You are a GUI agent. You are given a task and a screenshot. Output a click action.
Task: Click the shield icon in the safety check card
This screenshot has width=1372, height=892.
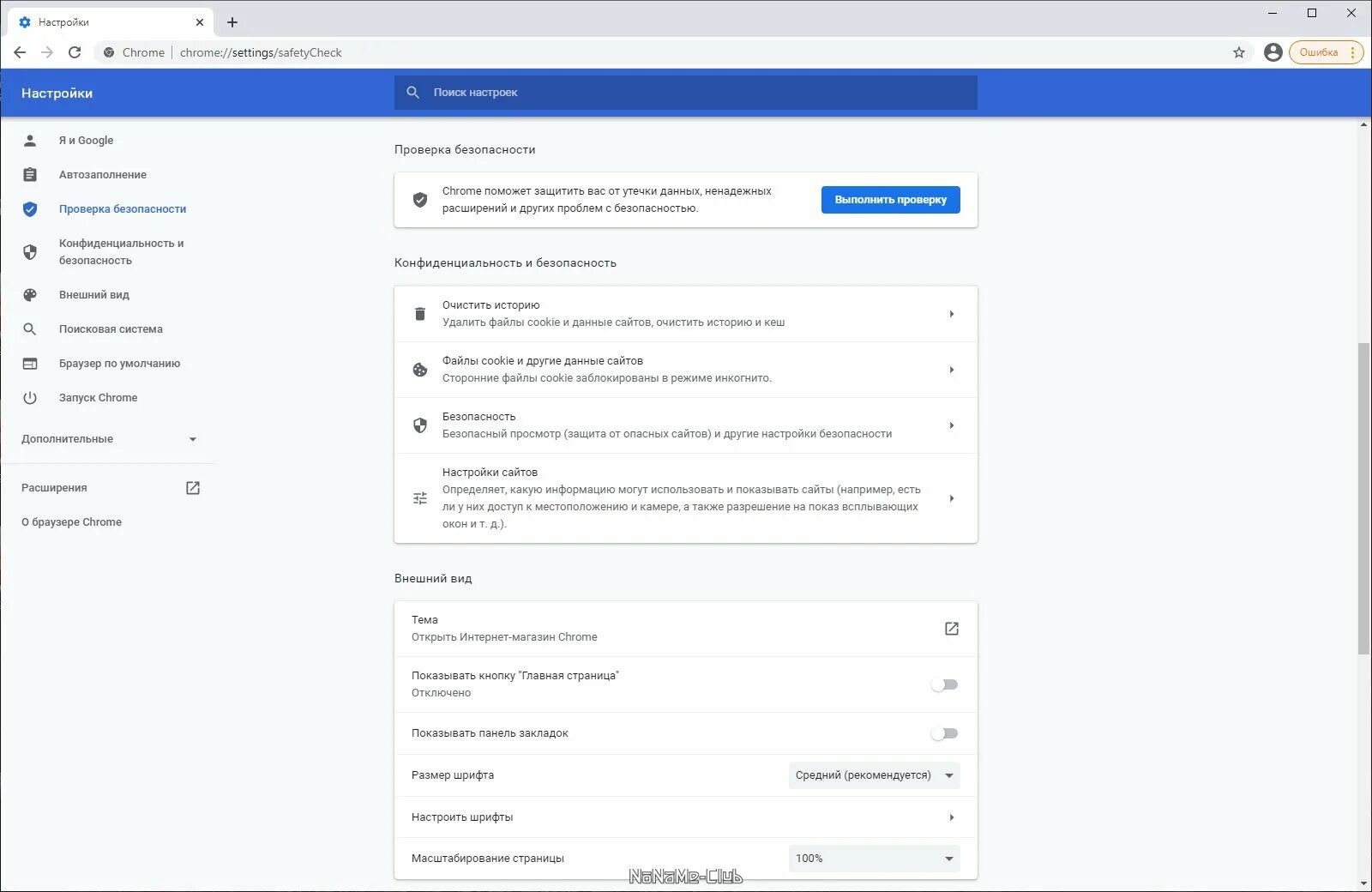[x=420, y=200]
